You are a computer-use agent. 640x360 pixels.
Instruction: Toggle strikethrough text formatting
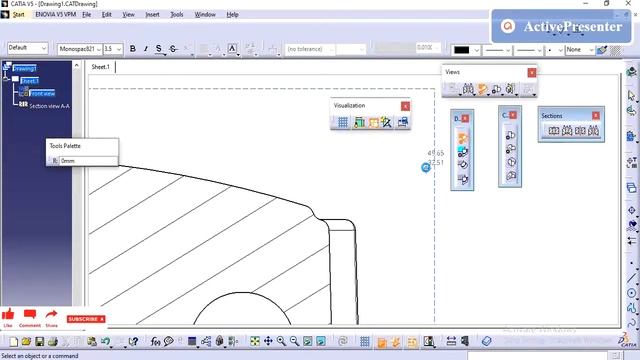tap(173, 49)
